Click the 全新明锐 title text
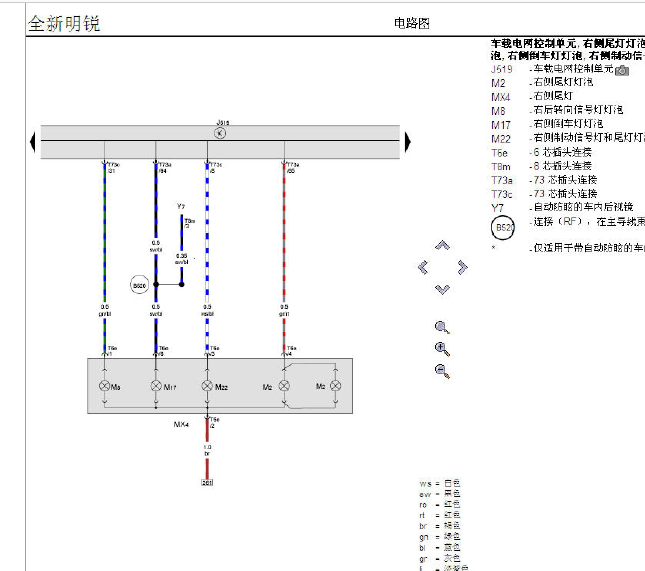Screen dimensions: 645x571 pyautogui.click(x=64, y=23)
